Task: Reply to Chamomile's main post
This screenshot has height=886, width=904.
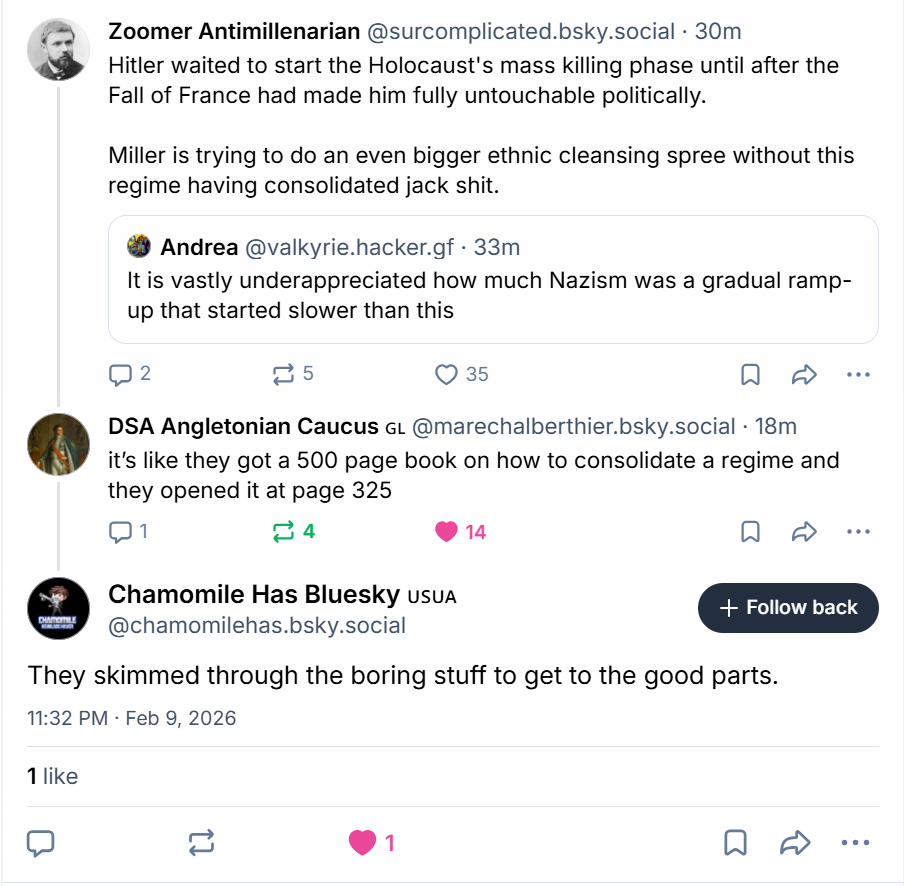Action: (x=40, y=843)
